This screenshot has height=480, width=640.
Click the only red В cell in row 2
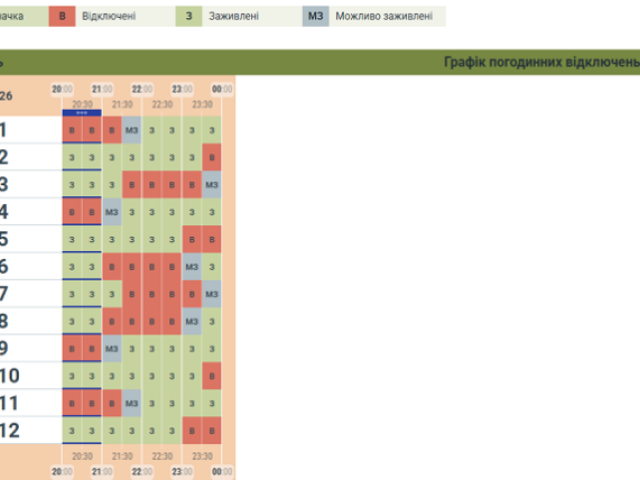click(212, 157)
